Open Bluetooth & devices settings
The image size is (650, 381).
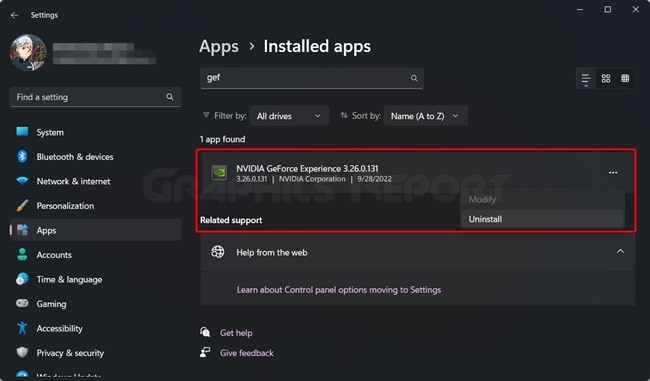coord(95,157)
